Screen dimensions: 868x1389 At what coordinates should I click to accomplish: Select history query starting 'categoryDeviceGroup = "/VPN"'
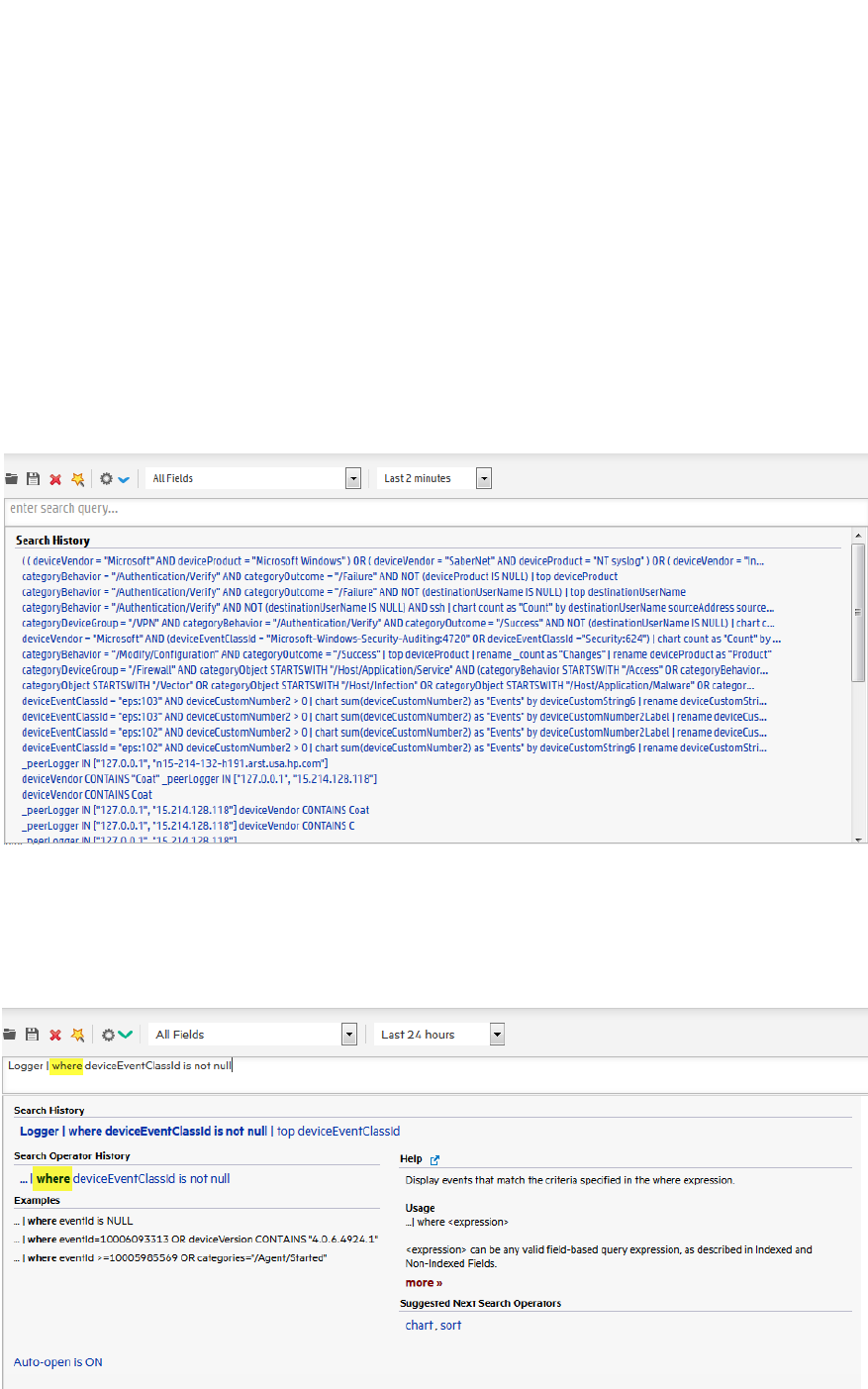tap(398, 623)
